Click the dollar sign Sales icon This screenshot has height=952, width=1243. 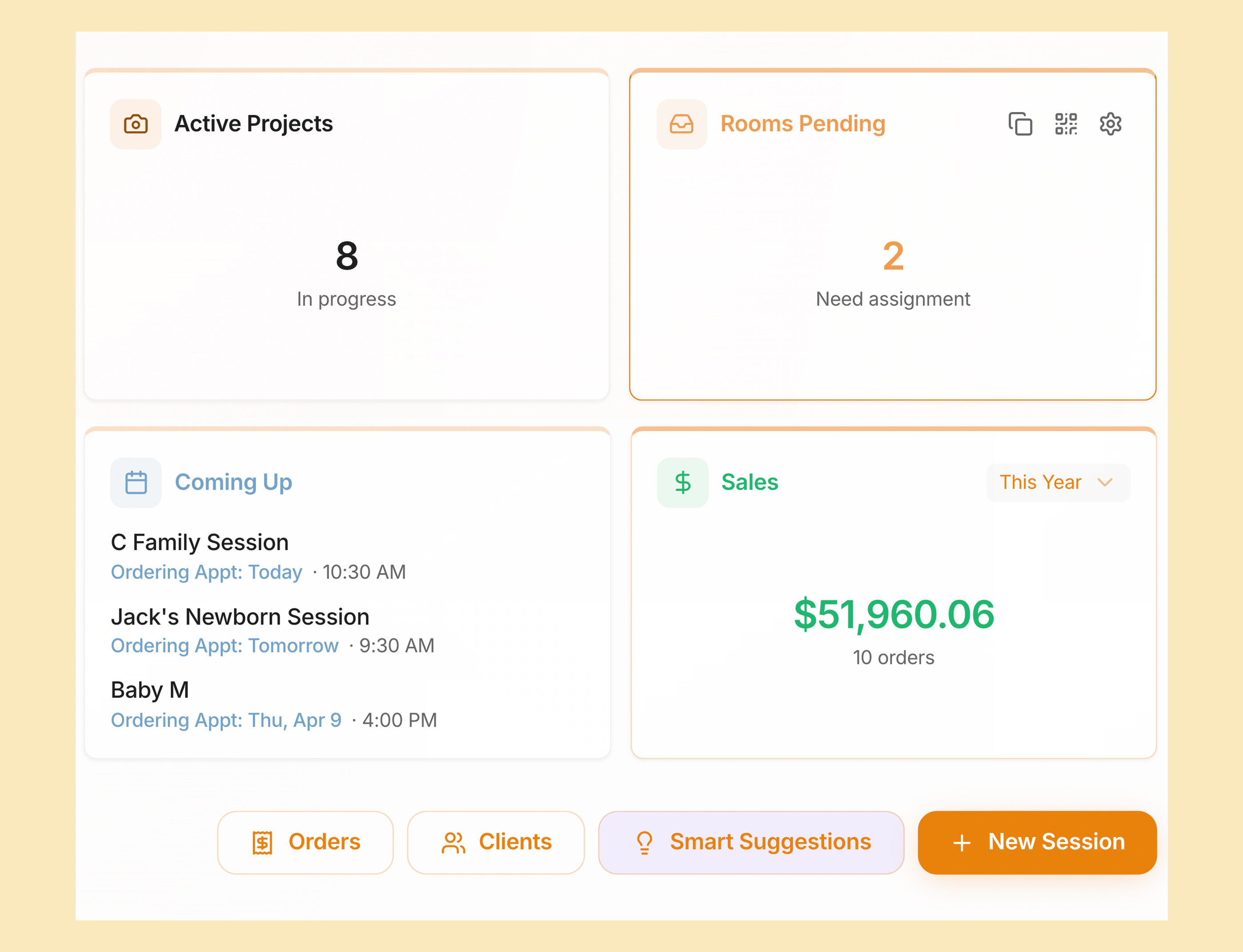[682, 482]
